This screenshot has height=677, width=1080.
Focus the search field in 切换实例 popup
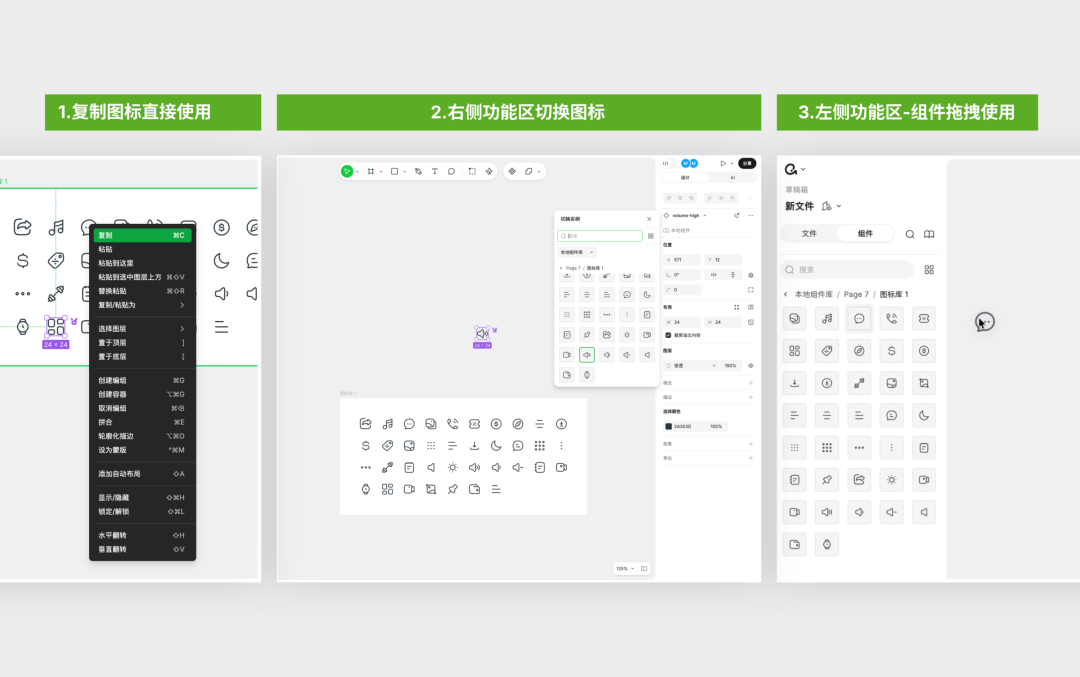click(x=600, y=236)
